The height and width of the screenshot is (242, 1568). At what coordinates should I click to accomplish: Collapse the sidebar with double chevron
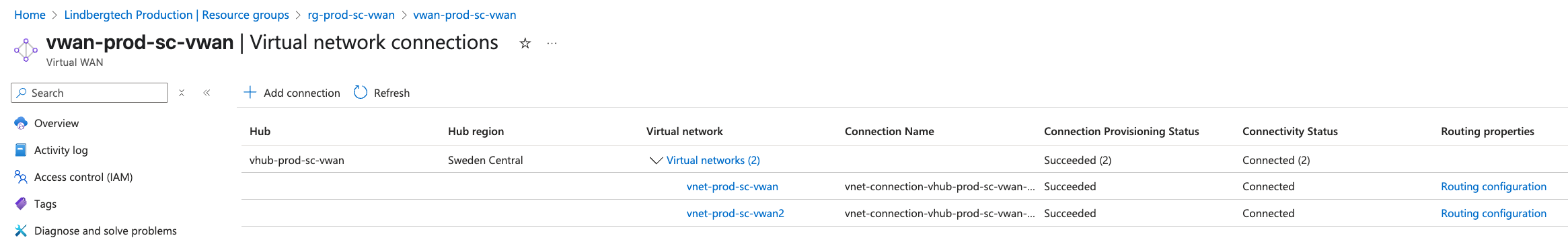click(x=207, y=93)
